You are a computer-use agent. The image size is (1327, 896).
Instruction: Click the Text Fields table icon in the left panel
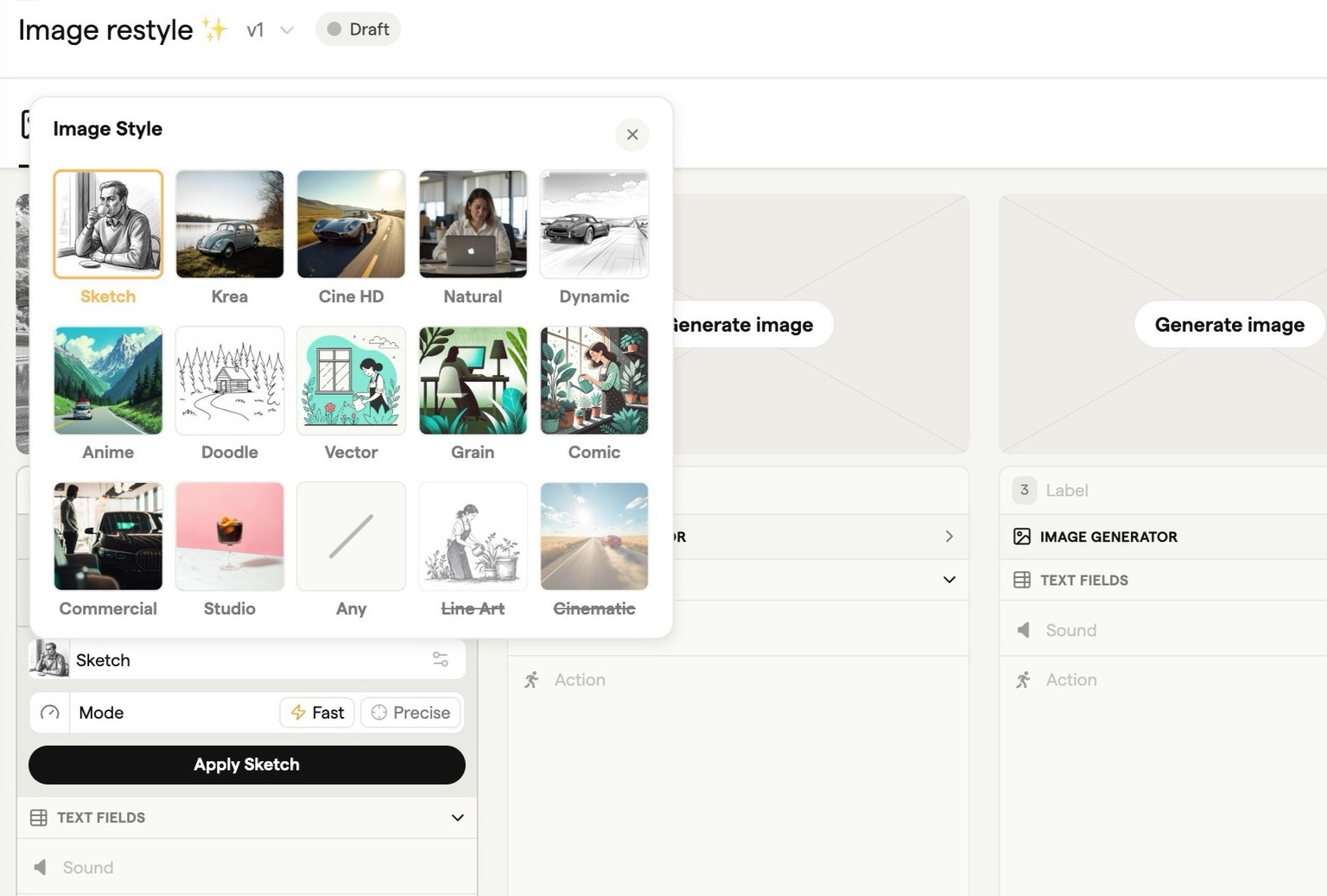[39, 817]
